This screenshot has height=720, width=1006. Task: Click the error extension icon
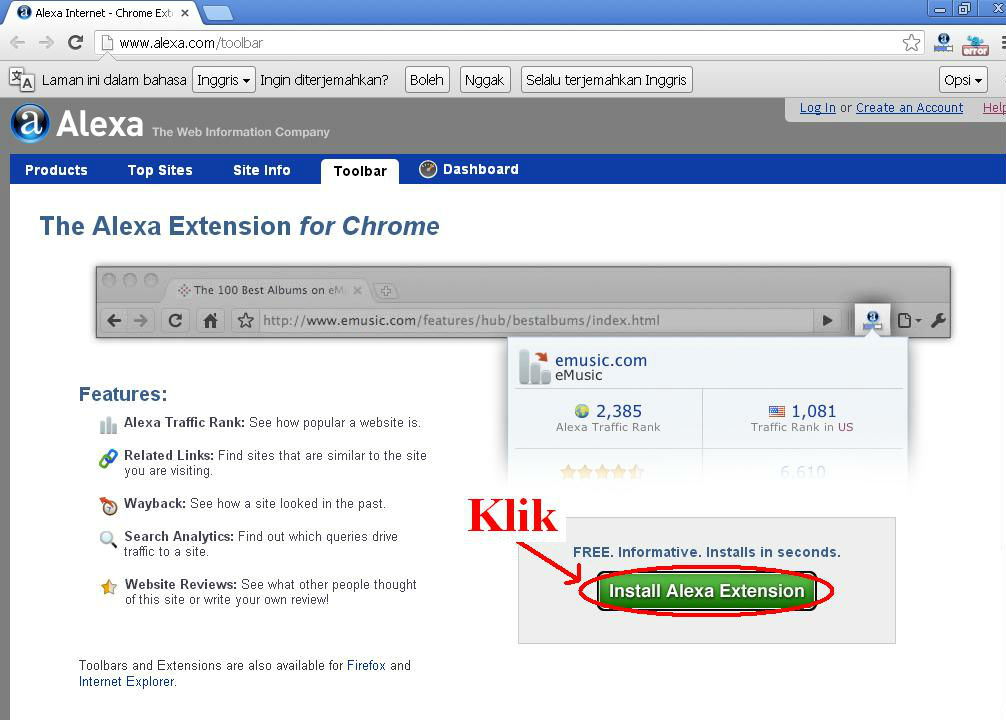[x=975, y=45]
